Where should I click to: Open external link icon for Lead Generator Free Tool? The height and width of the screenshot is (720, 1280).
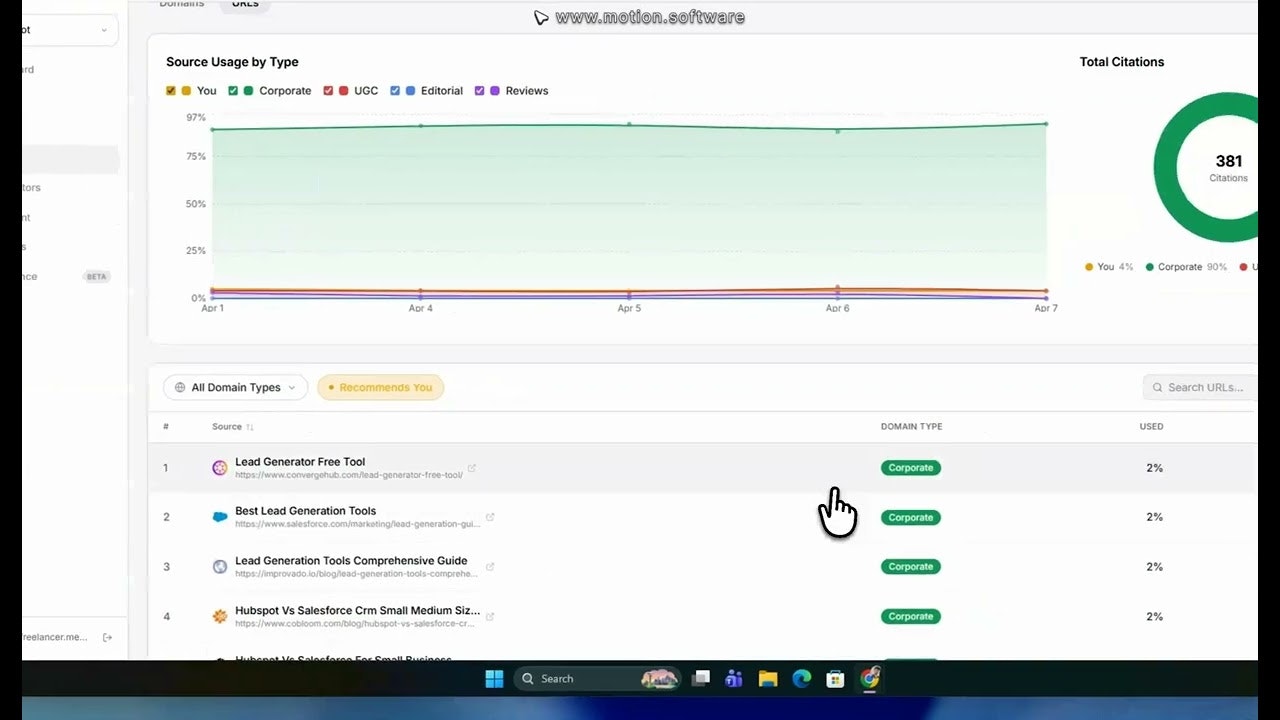click(472, 468)
